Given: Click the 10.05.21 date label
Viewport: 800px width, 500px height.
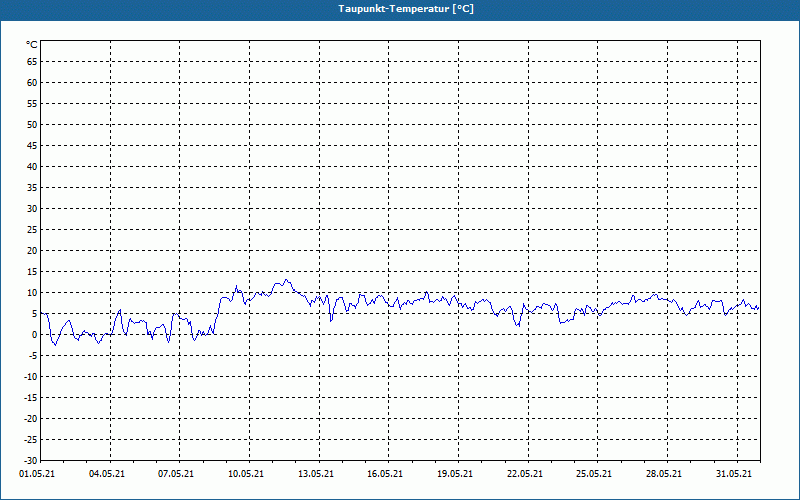Looking at the screenshot, I should click(246, 474).
